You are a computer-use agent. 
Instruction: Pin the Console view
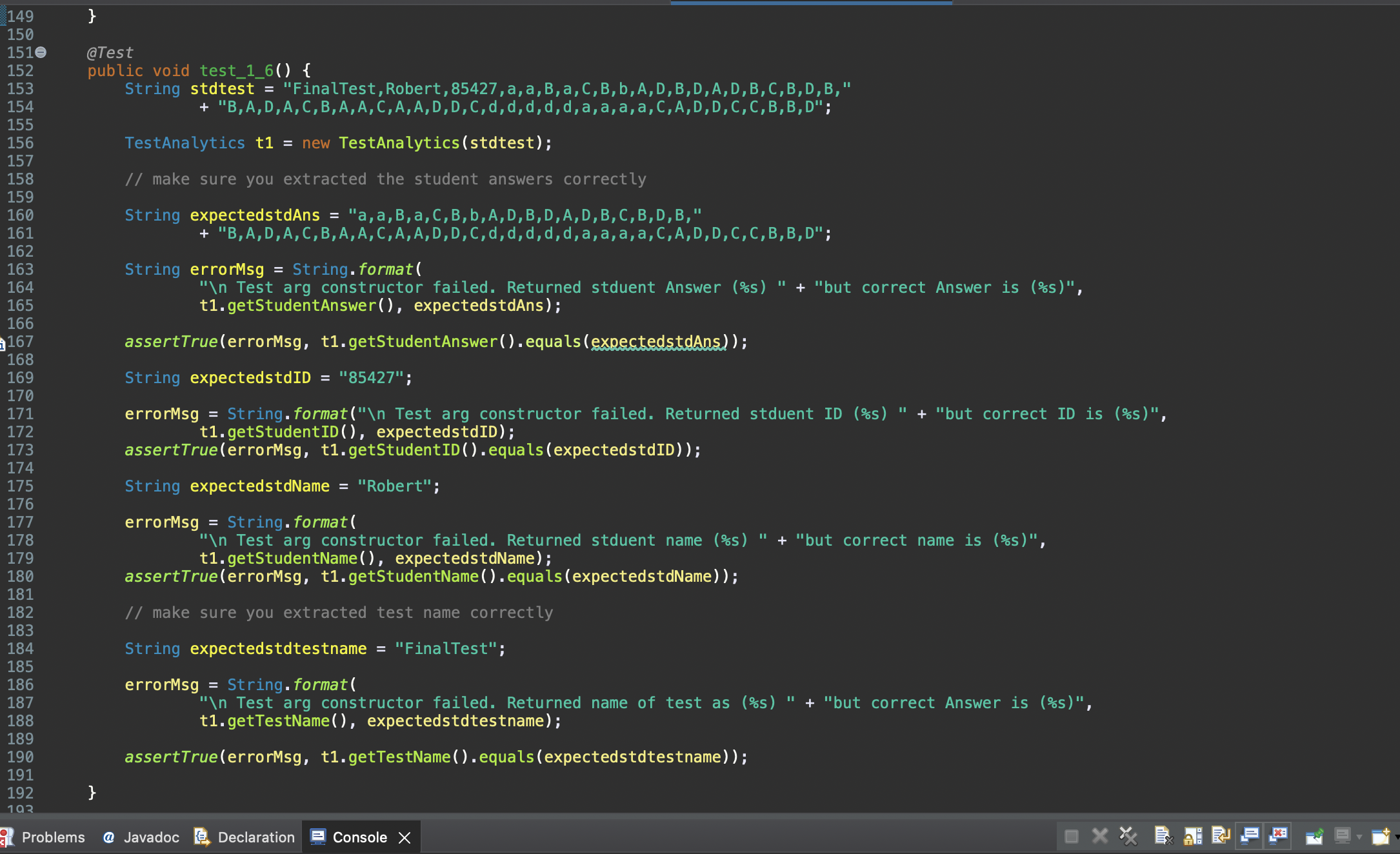click(1314, 835)
